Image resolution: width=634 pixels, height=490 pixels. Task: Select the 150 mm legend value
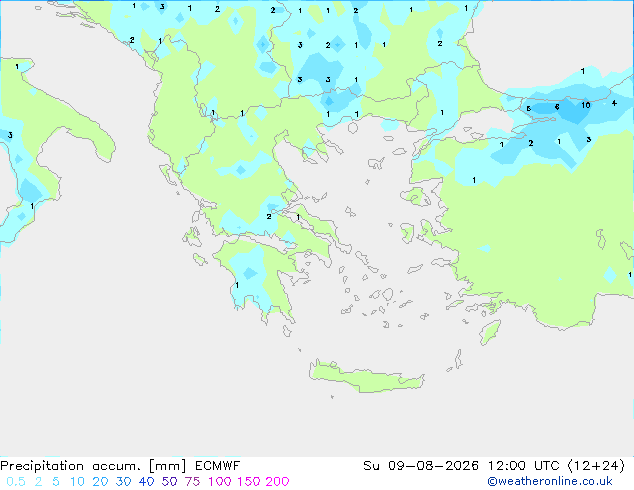(x=249, y=482)
